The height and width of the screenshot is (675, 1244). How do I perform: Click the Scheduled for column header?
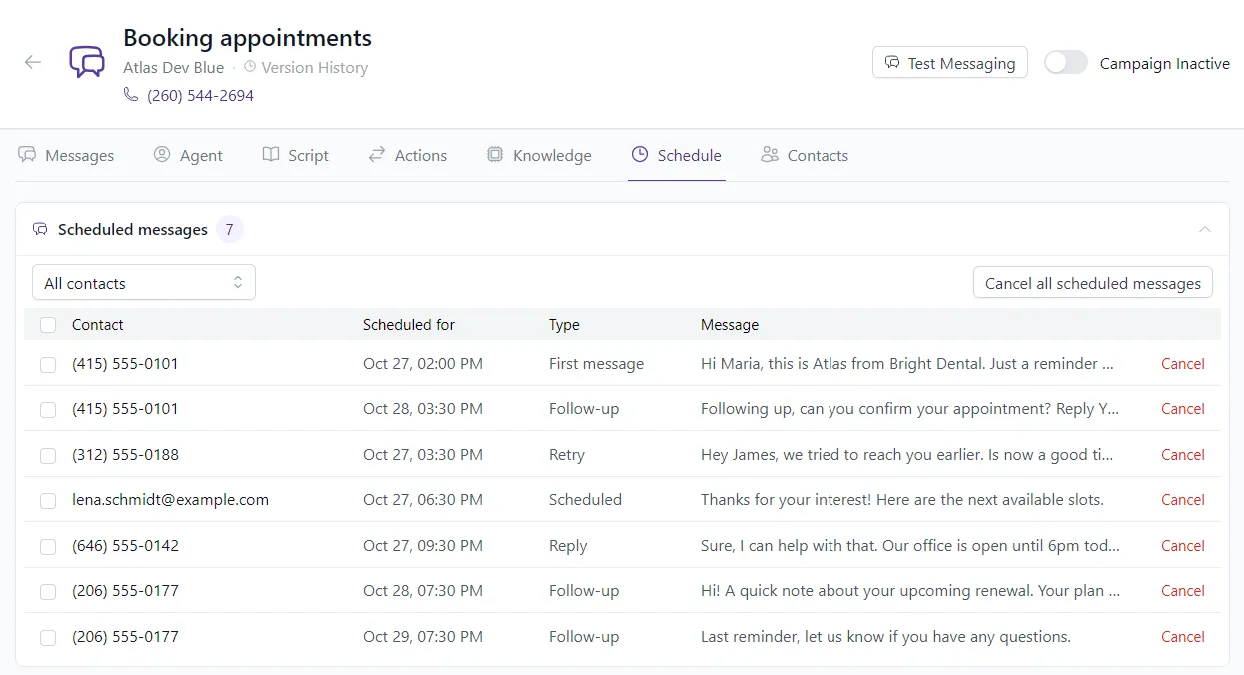click(409, 324)
